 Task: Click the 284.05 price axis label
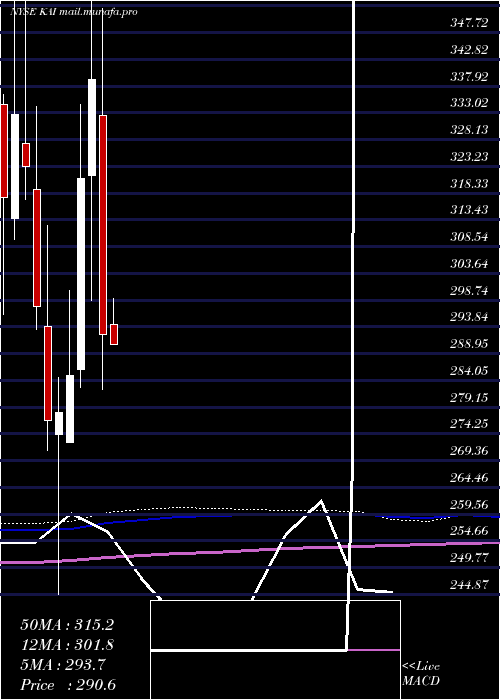coord(469,371)
